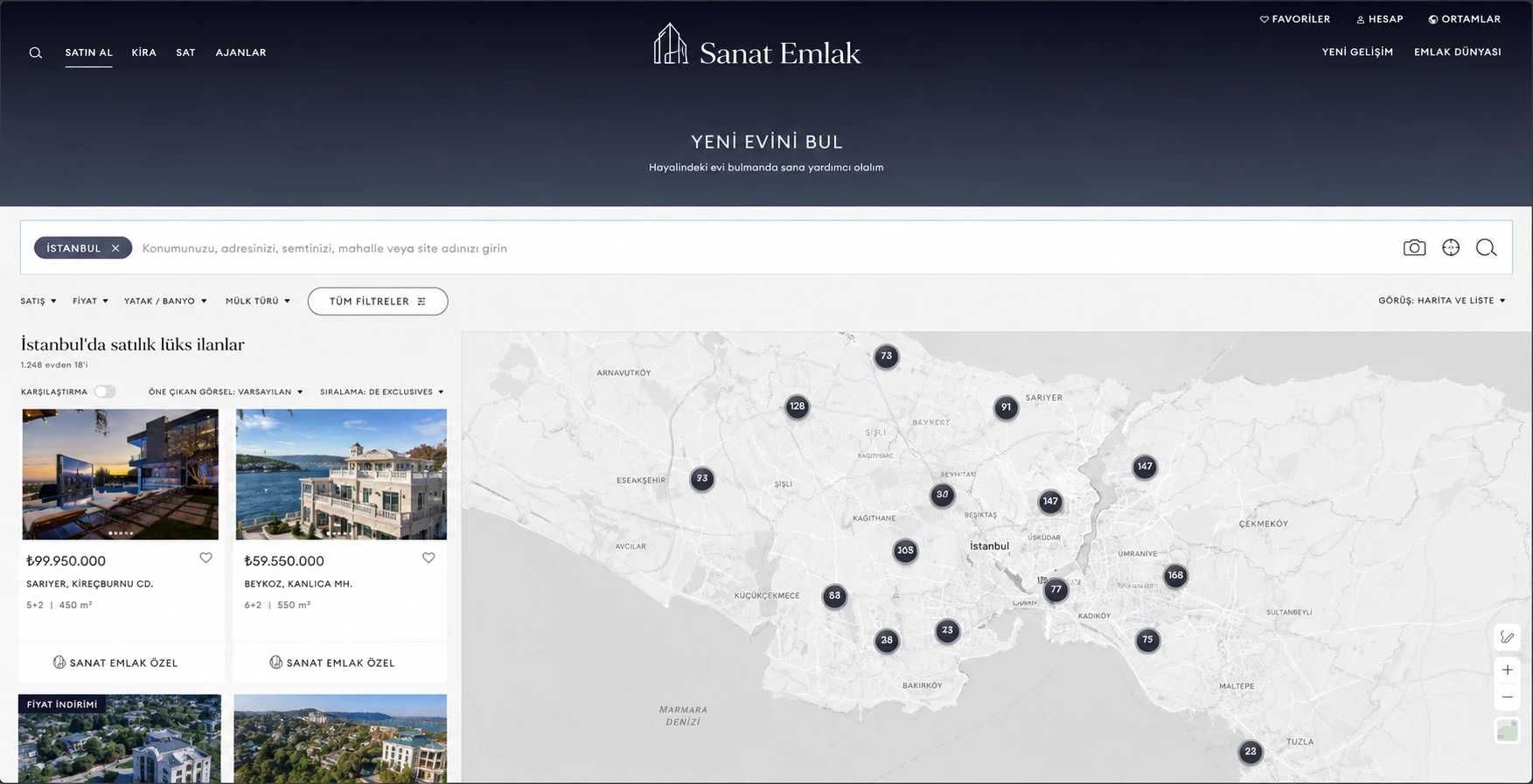1533x784 pixels.
Task: Open the search magnifier in the top navigation
Action: 36,52
